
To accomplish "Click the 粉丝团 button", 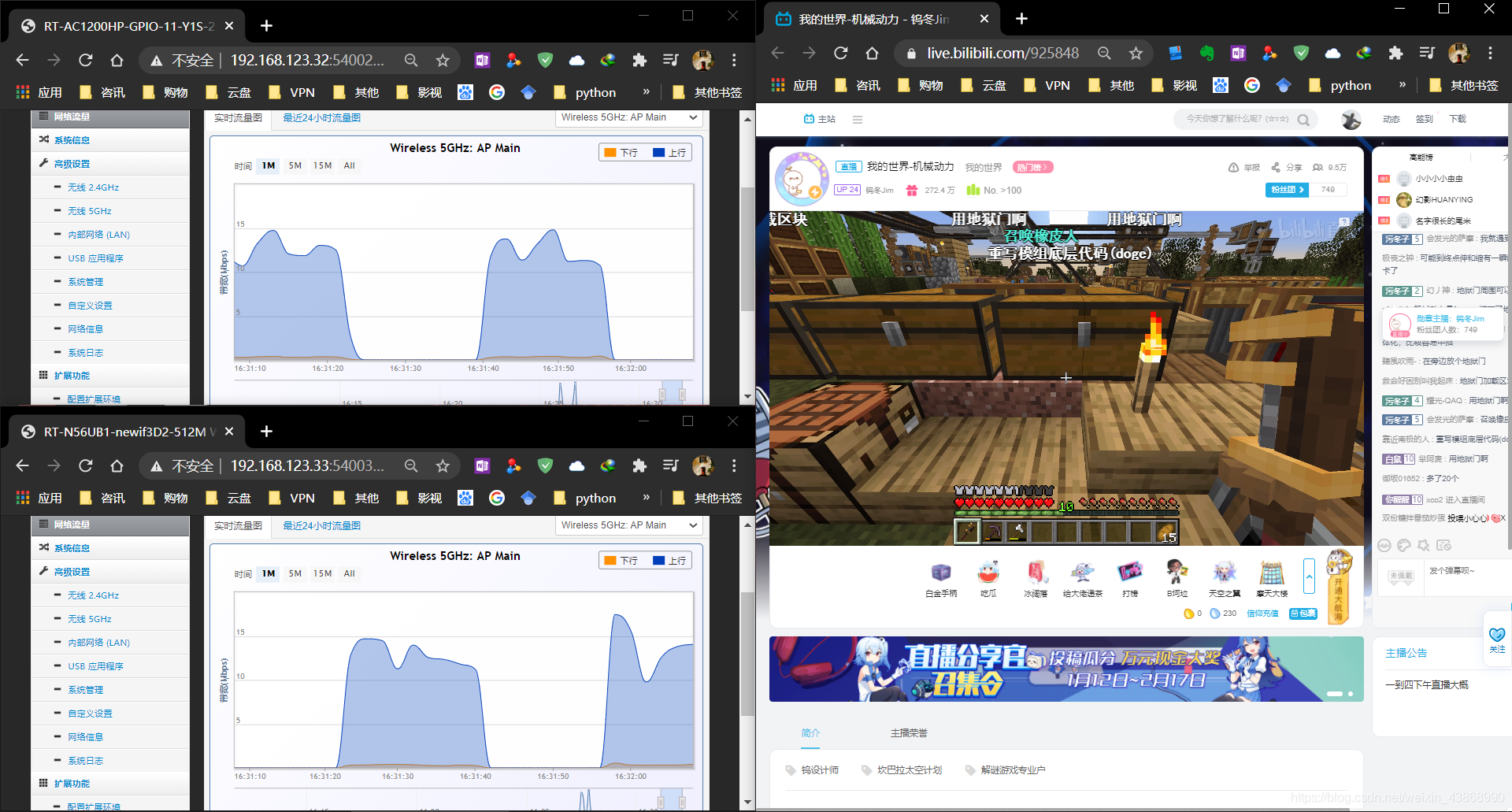I will click(1287, 190).
